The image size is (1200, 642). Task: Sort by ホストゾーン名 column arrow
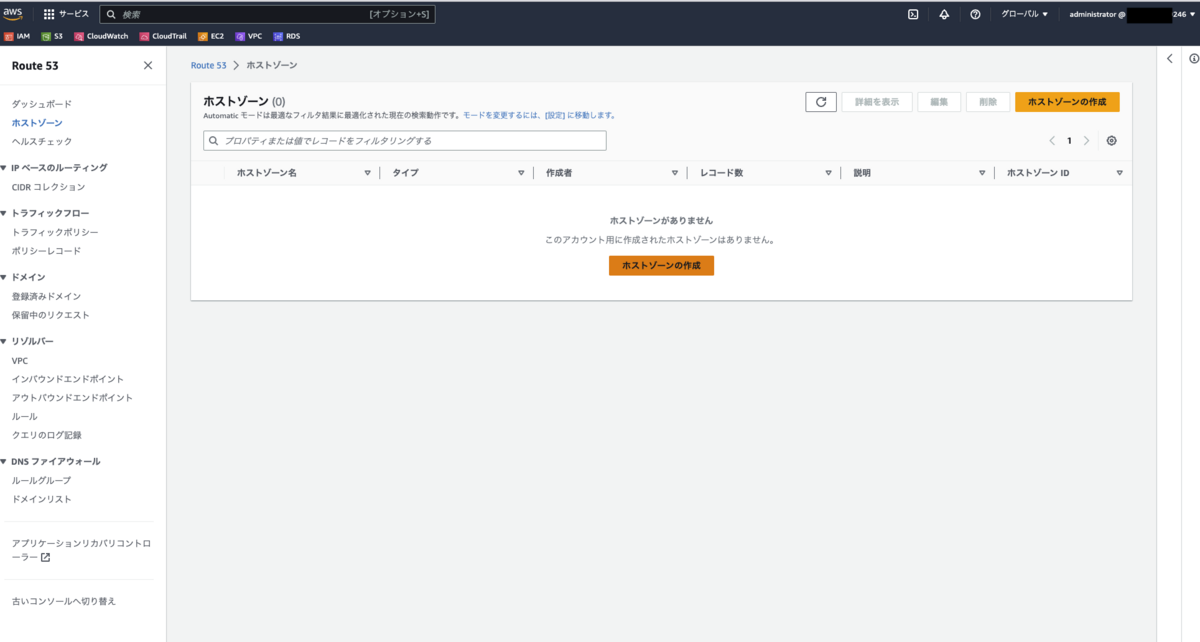coord(367,173)
